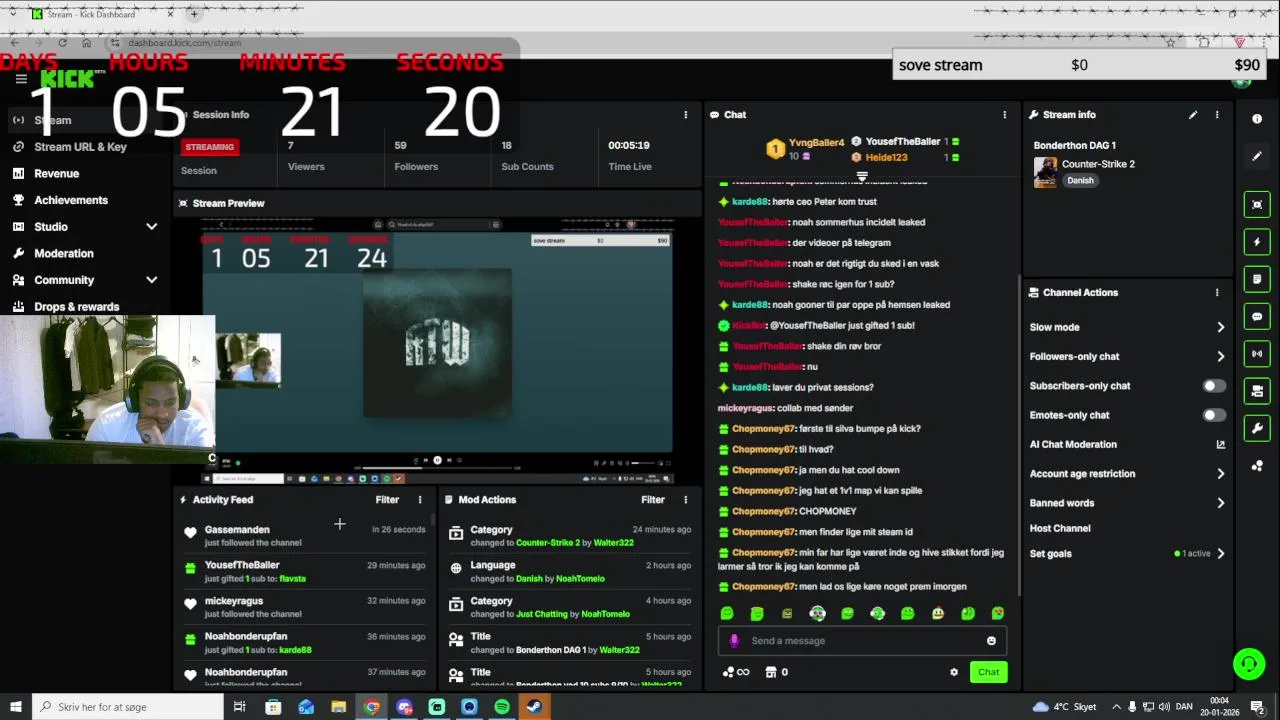The height and width of the screenshot is (720, 1280).
Task: Open Achievements page
Action: click(x=70, y=200)
